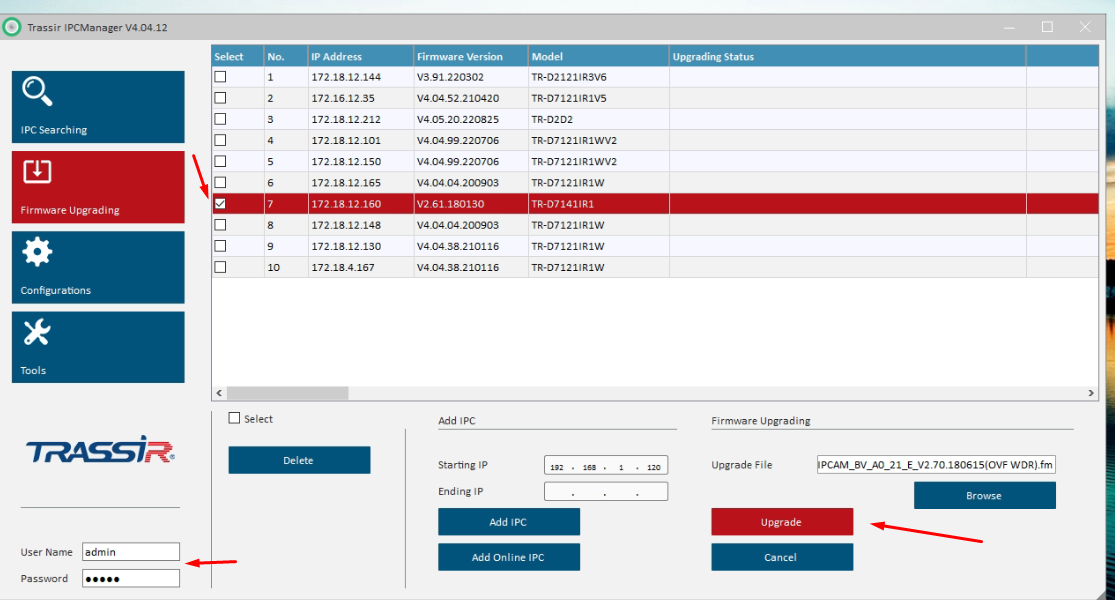The image size is (1115, 600).
Task: Browse for an upgrade file
Action: click(985, 495)
